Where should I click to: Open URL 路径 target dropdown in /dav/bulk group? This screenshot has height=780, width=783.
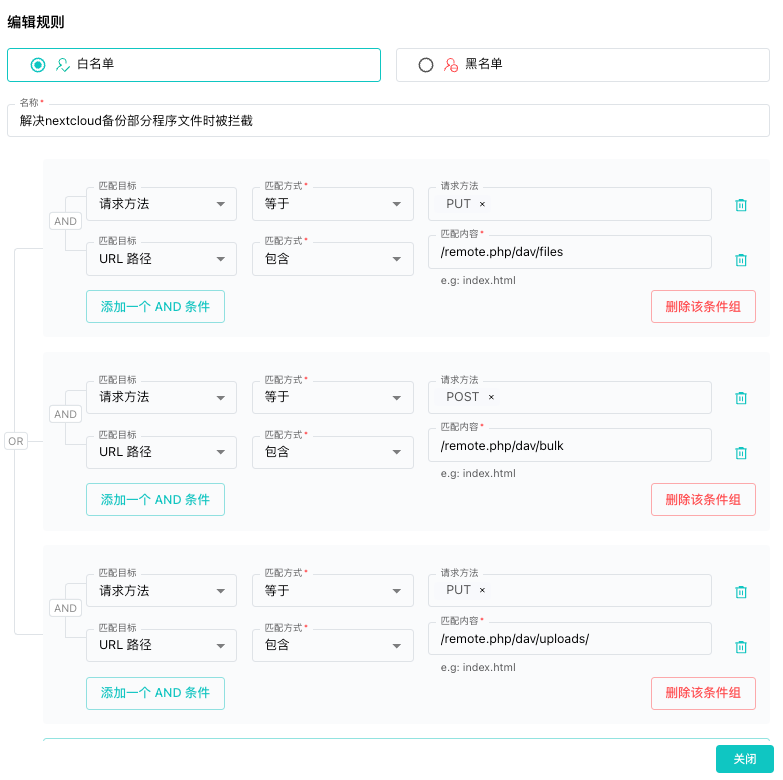click(x=161, y=452)
